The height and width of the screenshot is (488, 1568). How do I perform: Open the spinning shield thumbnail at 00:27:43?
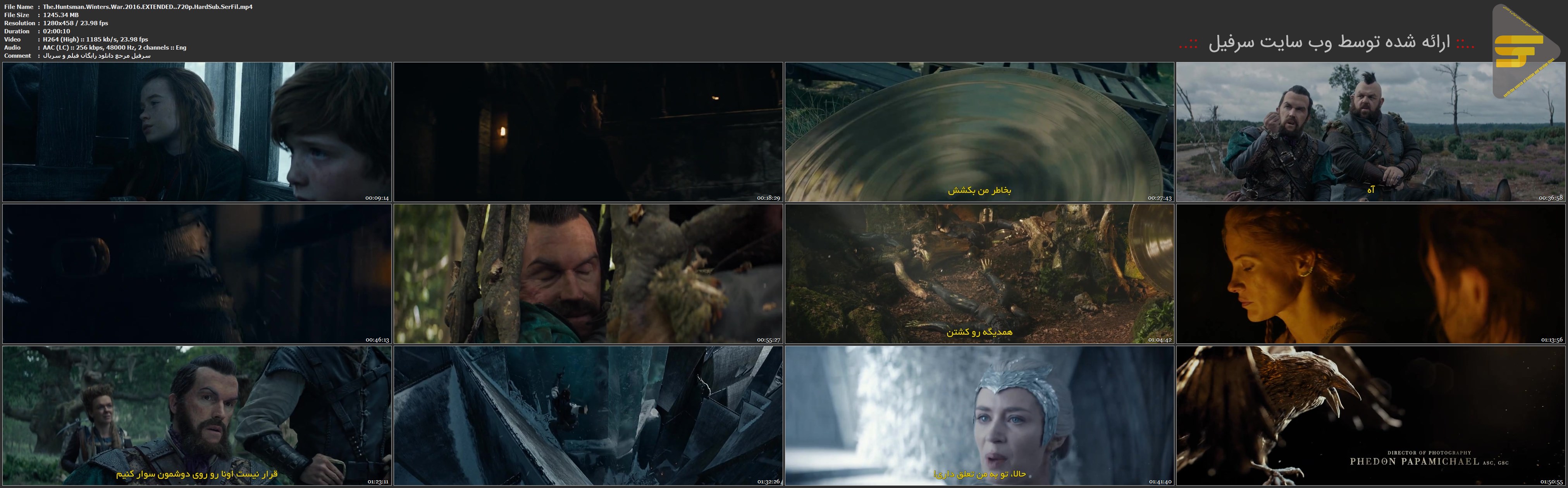point(979,132)
